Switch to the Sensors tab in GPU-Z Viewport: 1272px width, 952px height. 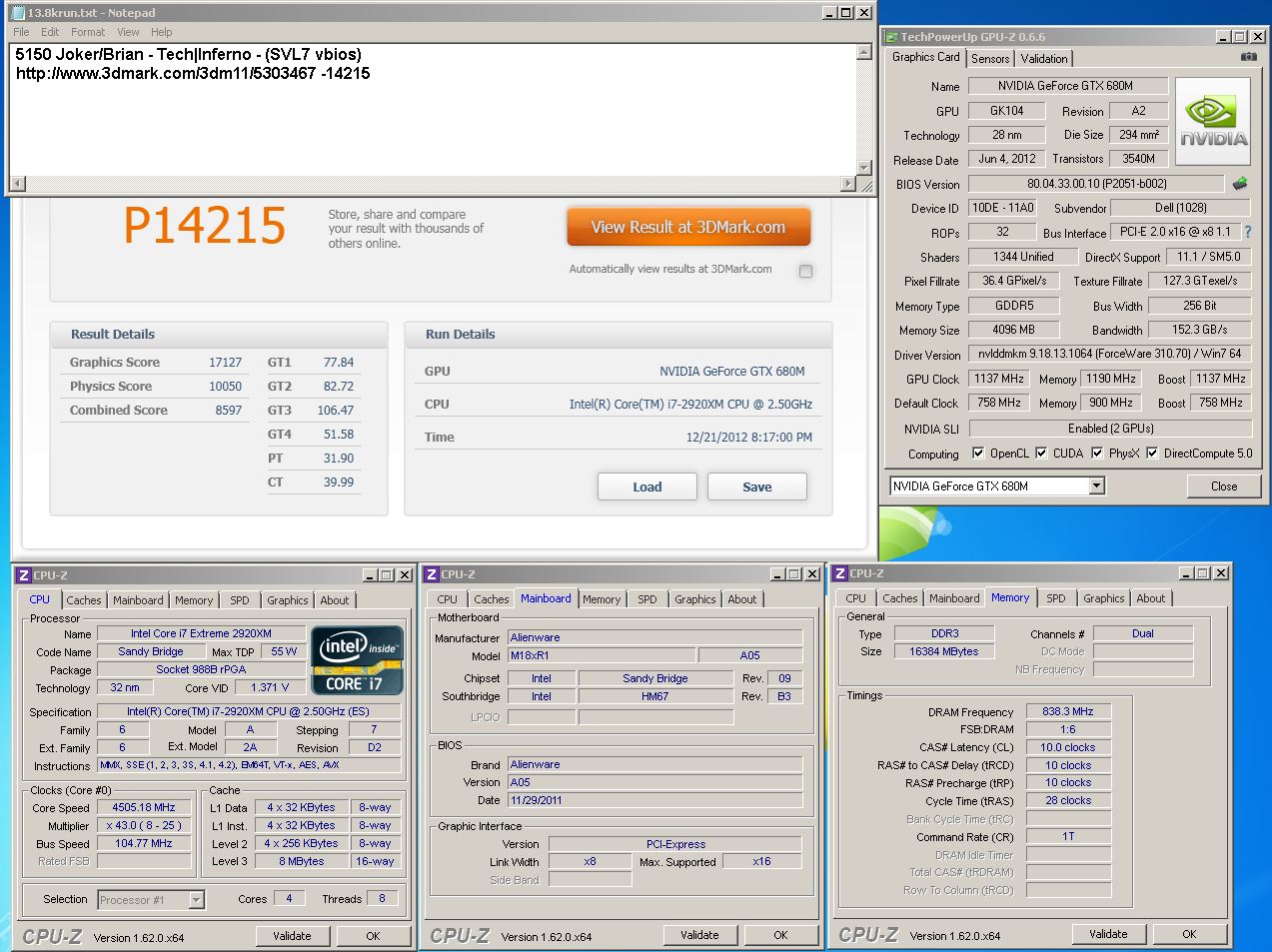[990, 59]
